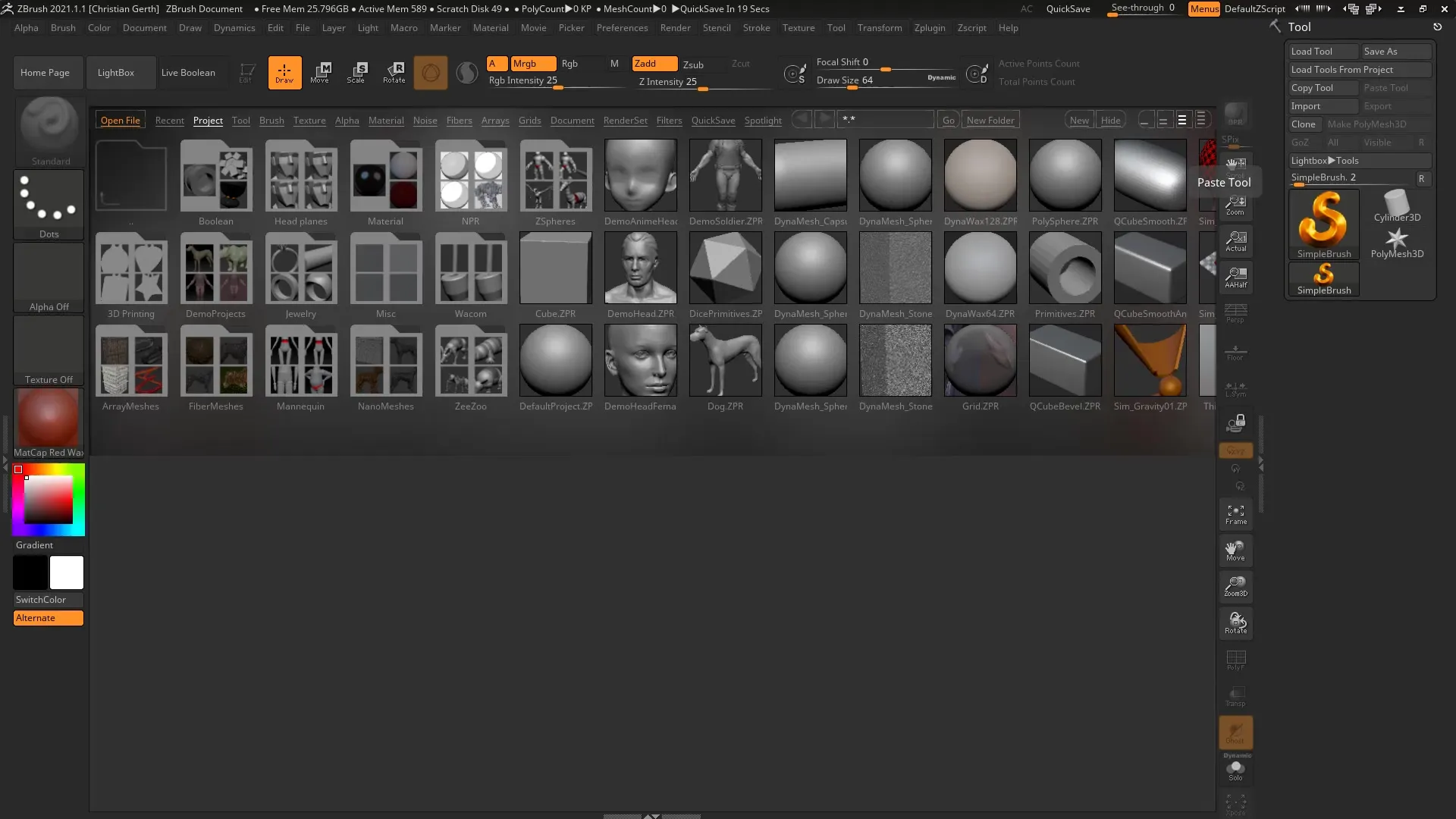Toggle the Zsub mode
The width and height of the screenshot is (1456, 819).
click(x=693, y=64)
